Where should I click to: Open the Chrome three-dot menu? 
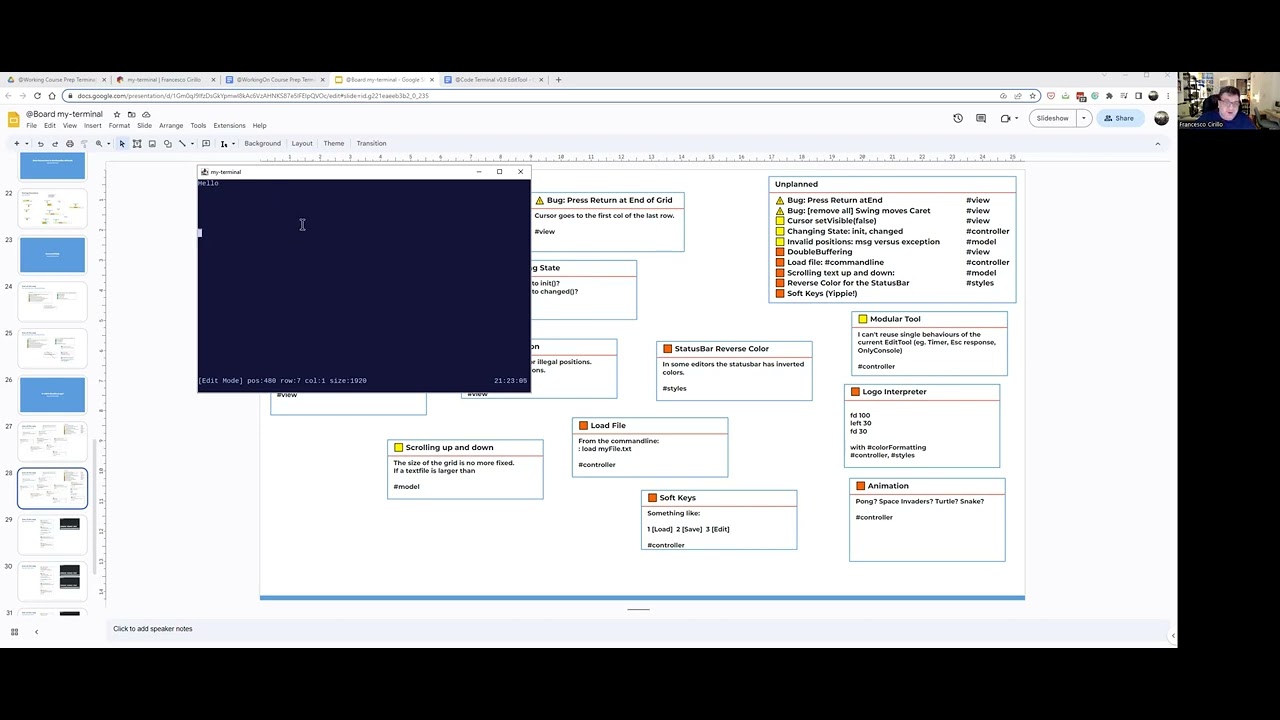tap(1168, 96)
